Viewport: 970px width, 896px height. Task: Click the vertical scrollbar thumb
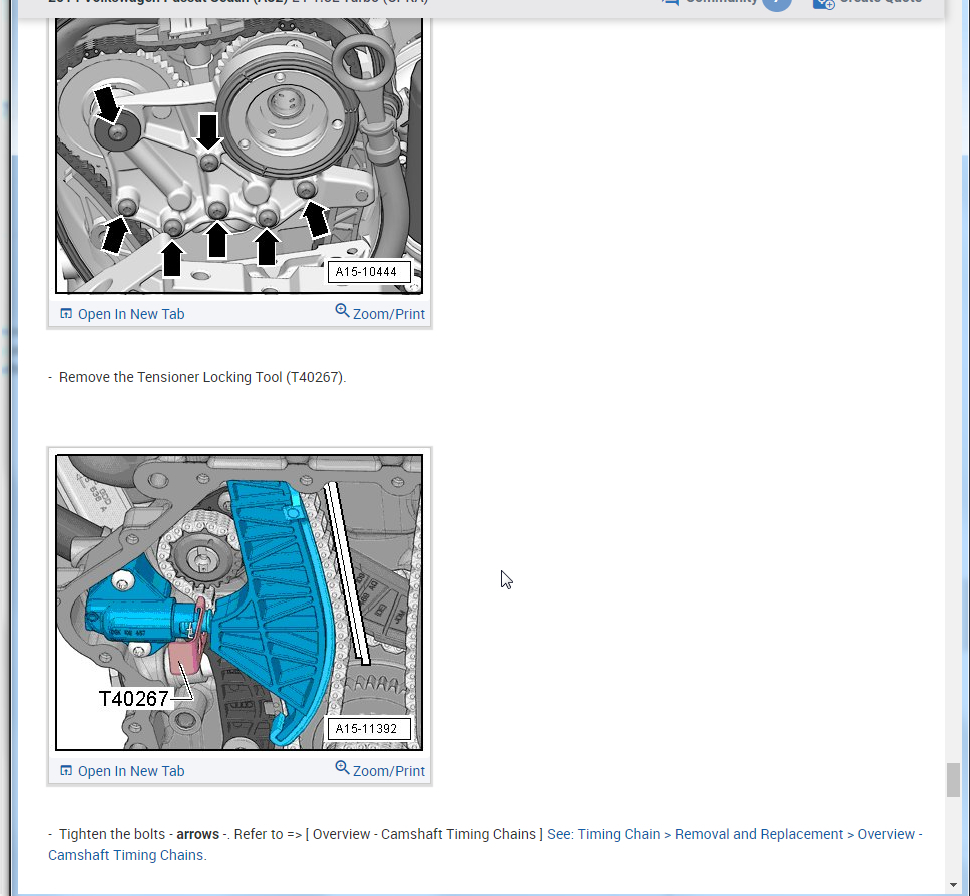pos(953,780)
